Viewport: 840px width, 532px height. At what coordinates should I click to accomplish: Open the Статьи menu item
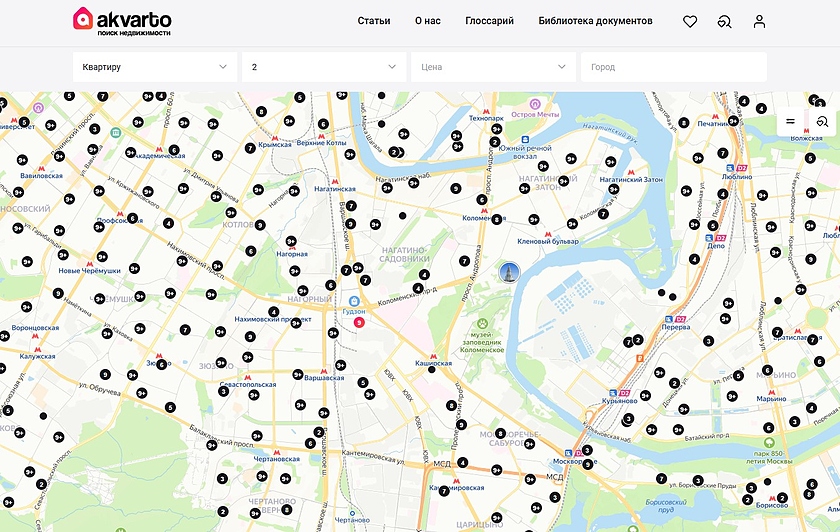(x=374, y=21)
